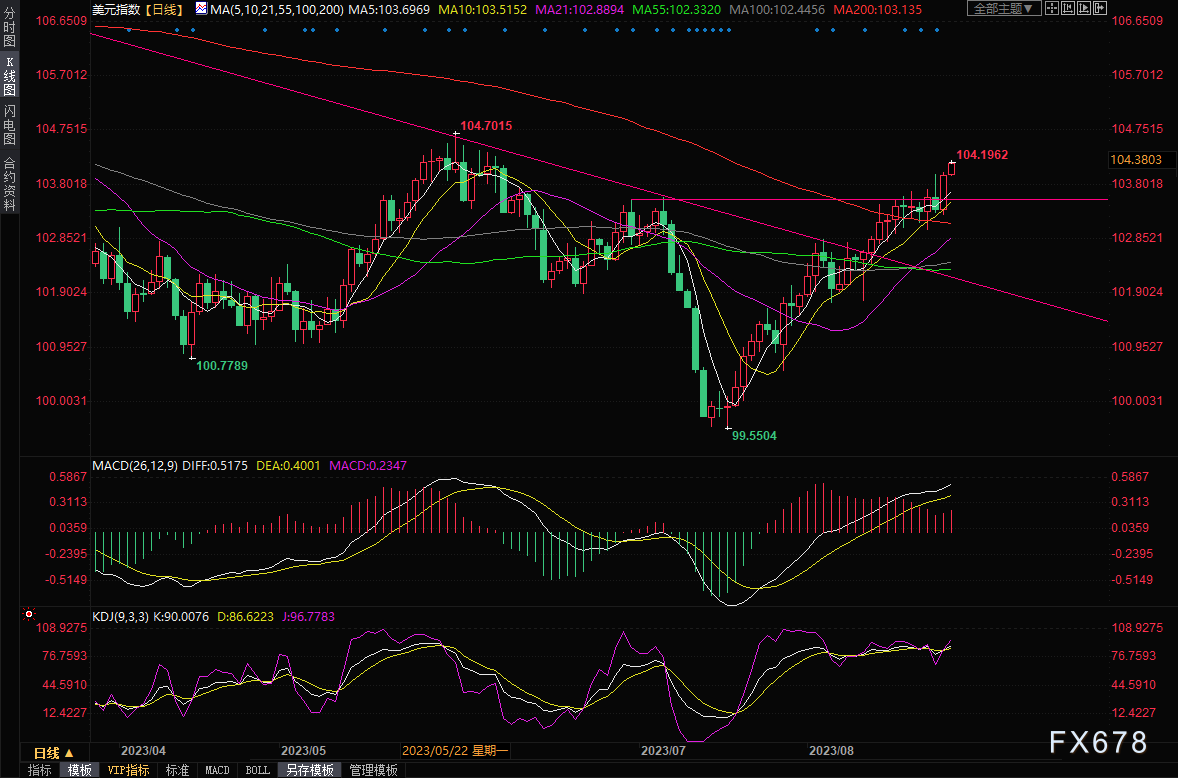Click the MA10:103.5152 value
This screenshot has width=1178, height=778.
pyautogui.click(x=482, y=9)
